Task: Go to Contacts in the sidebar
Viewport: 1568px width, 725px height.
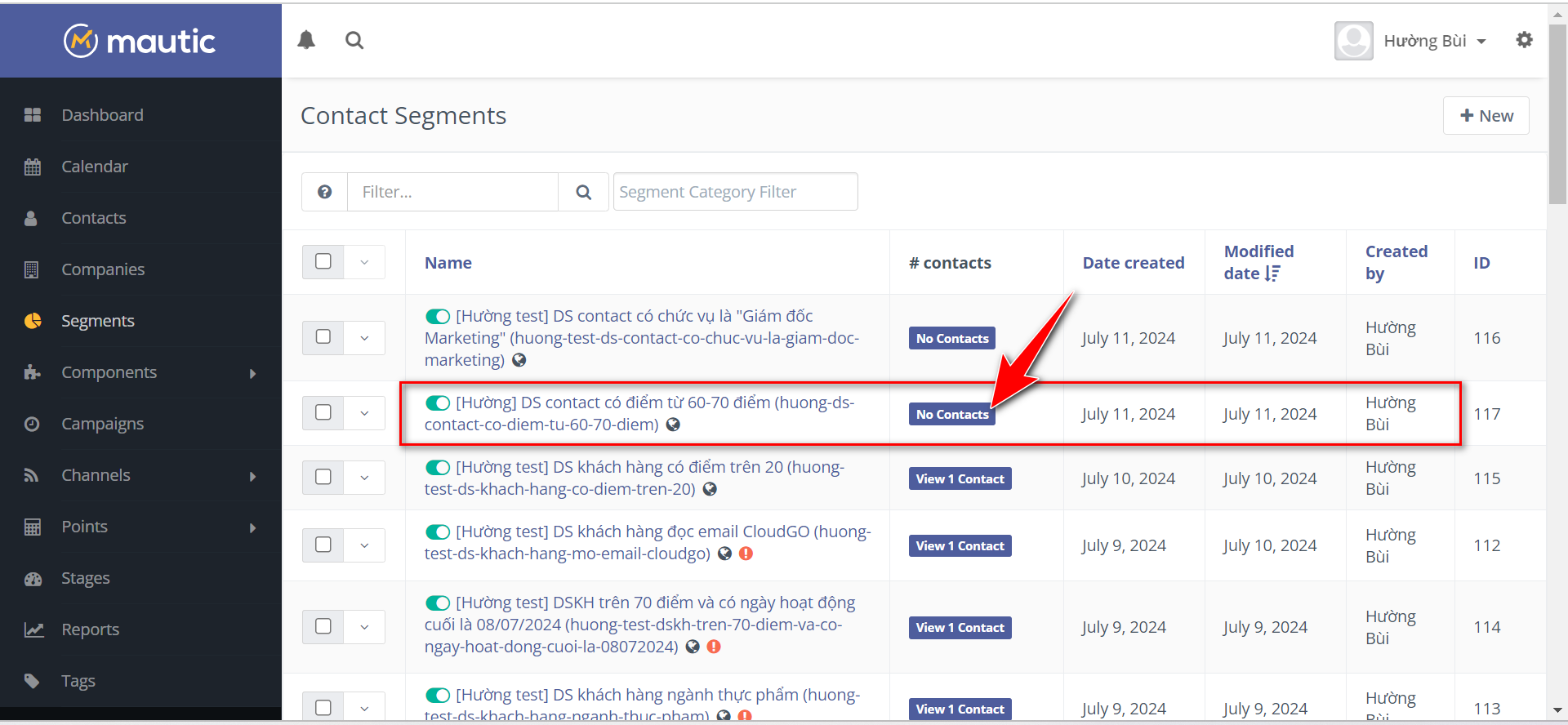Action: 94,218
